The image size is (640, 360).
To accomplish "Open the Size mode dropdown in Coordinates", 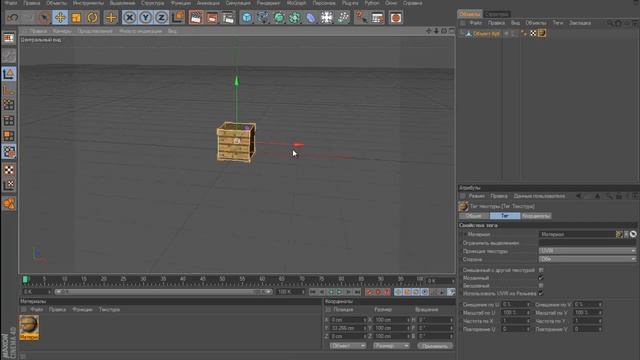I will pyautogui.click(x=391, y=346).
